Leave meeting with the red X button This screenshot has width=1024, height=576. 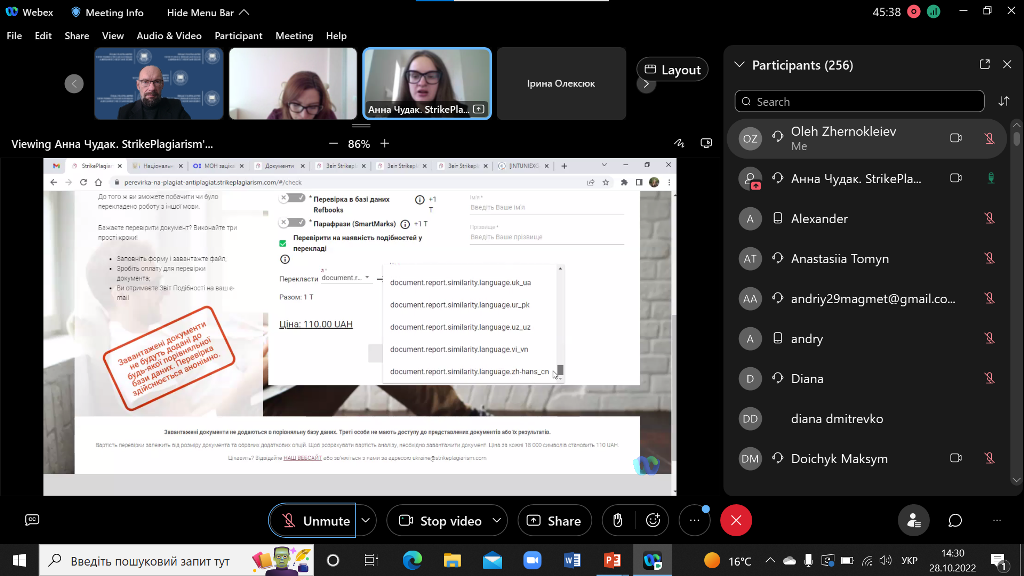[x=736, y=520]
